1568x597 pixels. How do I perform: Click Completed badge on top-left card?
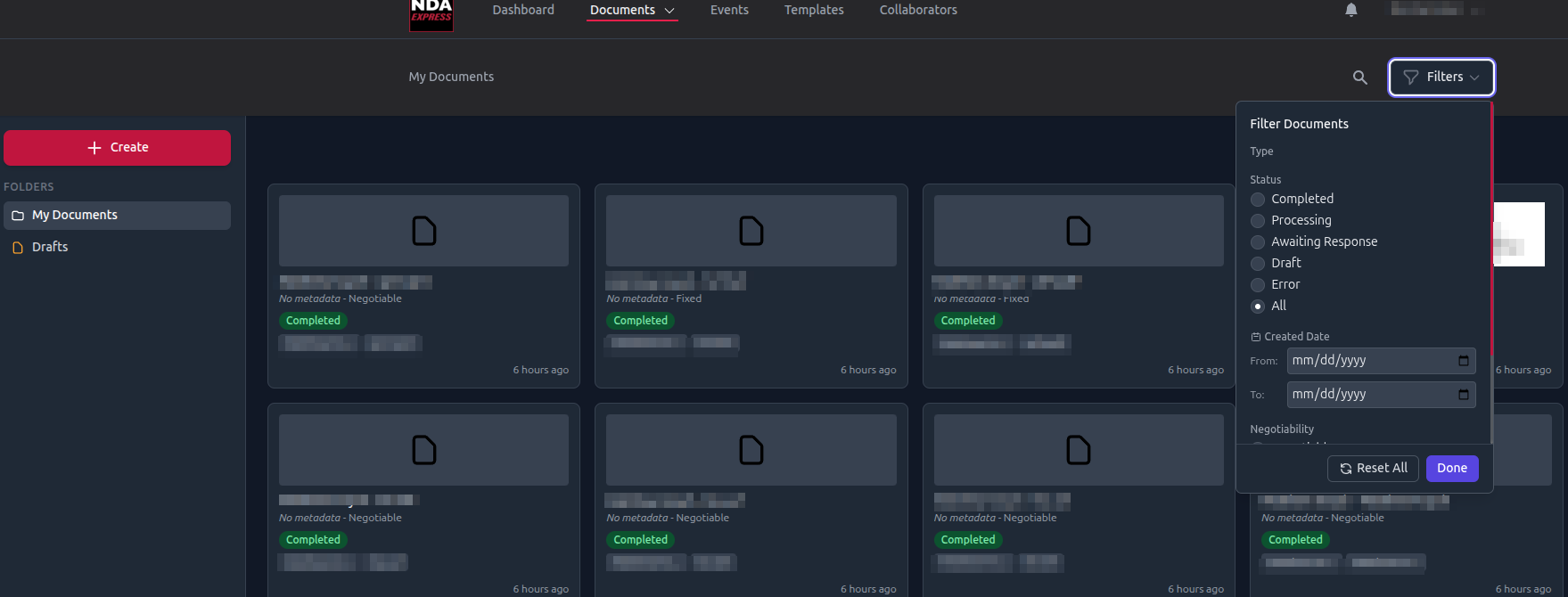pos(313,321)
